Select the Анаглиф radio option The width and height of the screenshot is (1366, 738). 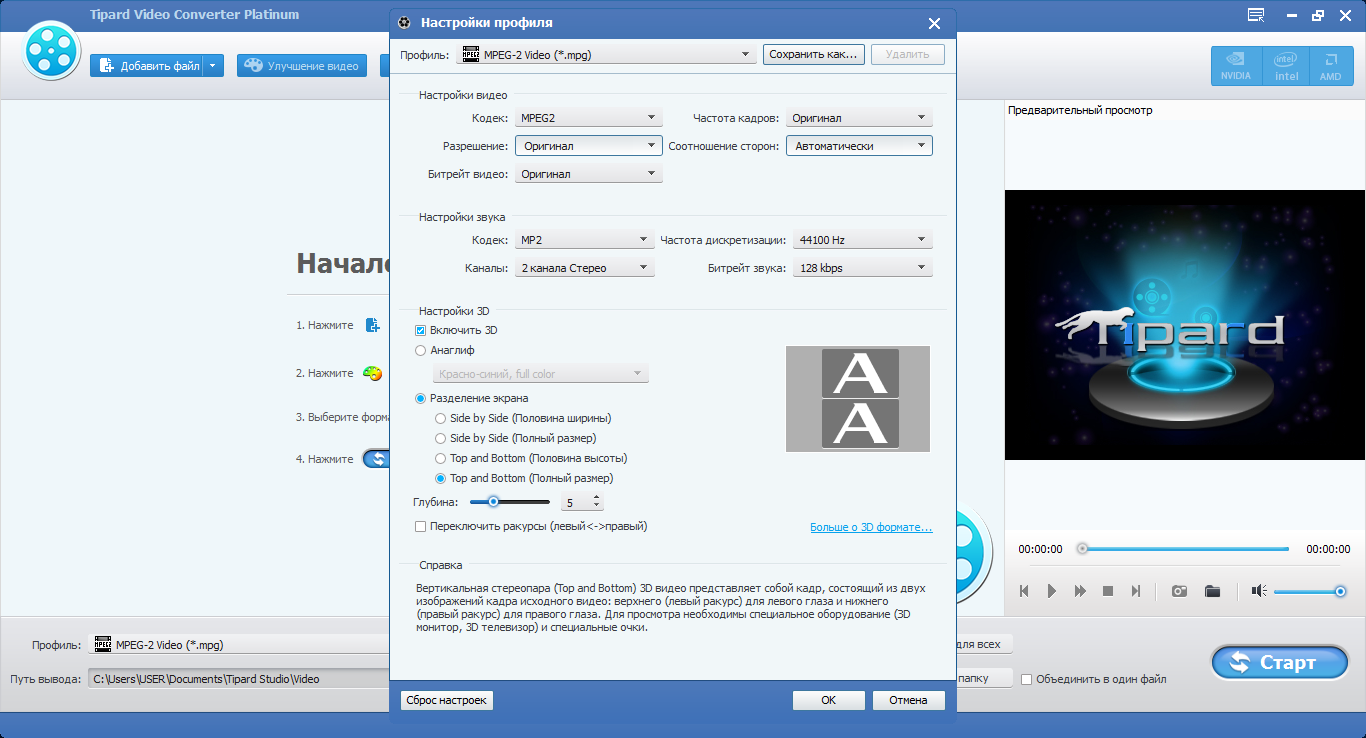[x=420, y=350]
